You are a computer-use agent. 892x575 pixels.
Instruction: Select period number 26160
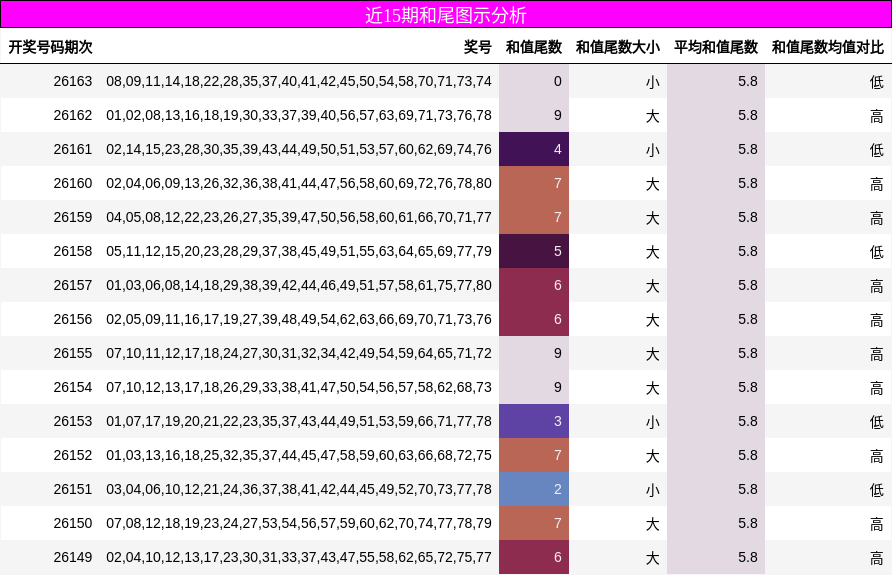(x=73, y=183)
